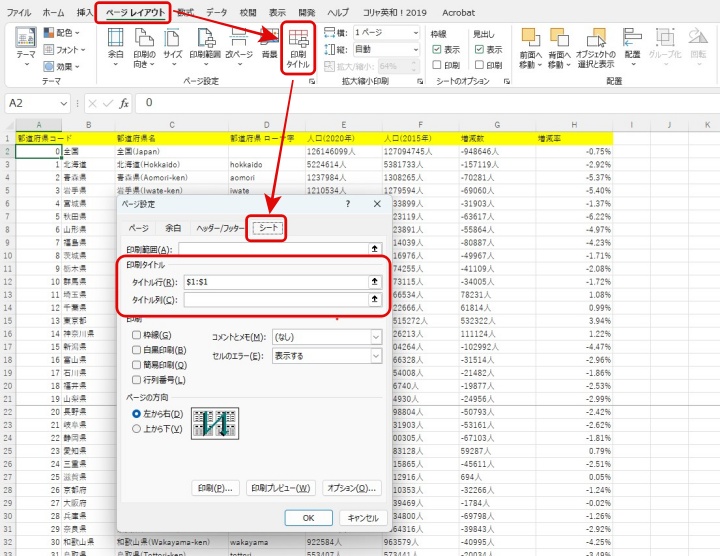The height and width of the screenshot is (556, 720).
Task: Click the OK button
Action: tap(309, 518)
